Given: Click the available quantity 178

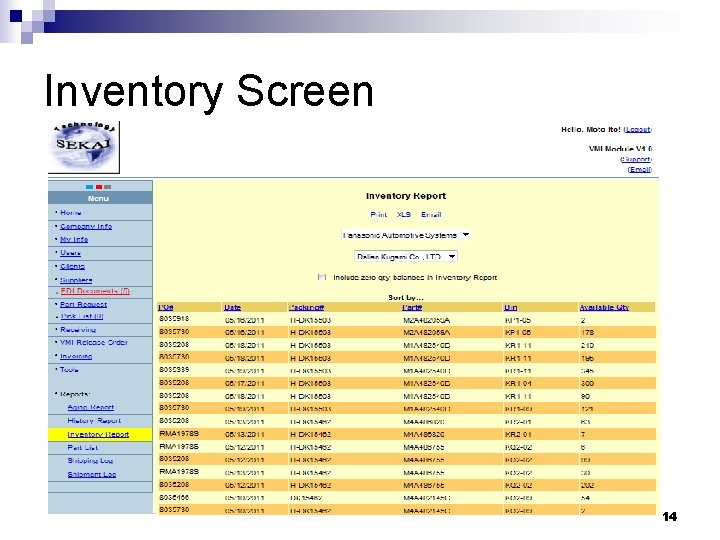Looking at the screenshot, I should (x=587, y=332).
